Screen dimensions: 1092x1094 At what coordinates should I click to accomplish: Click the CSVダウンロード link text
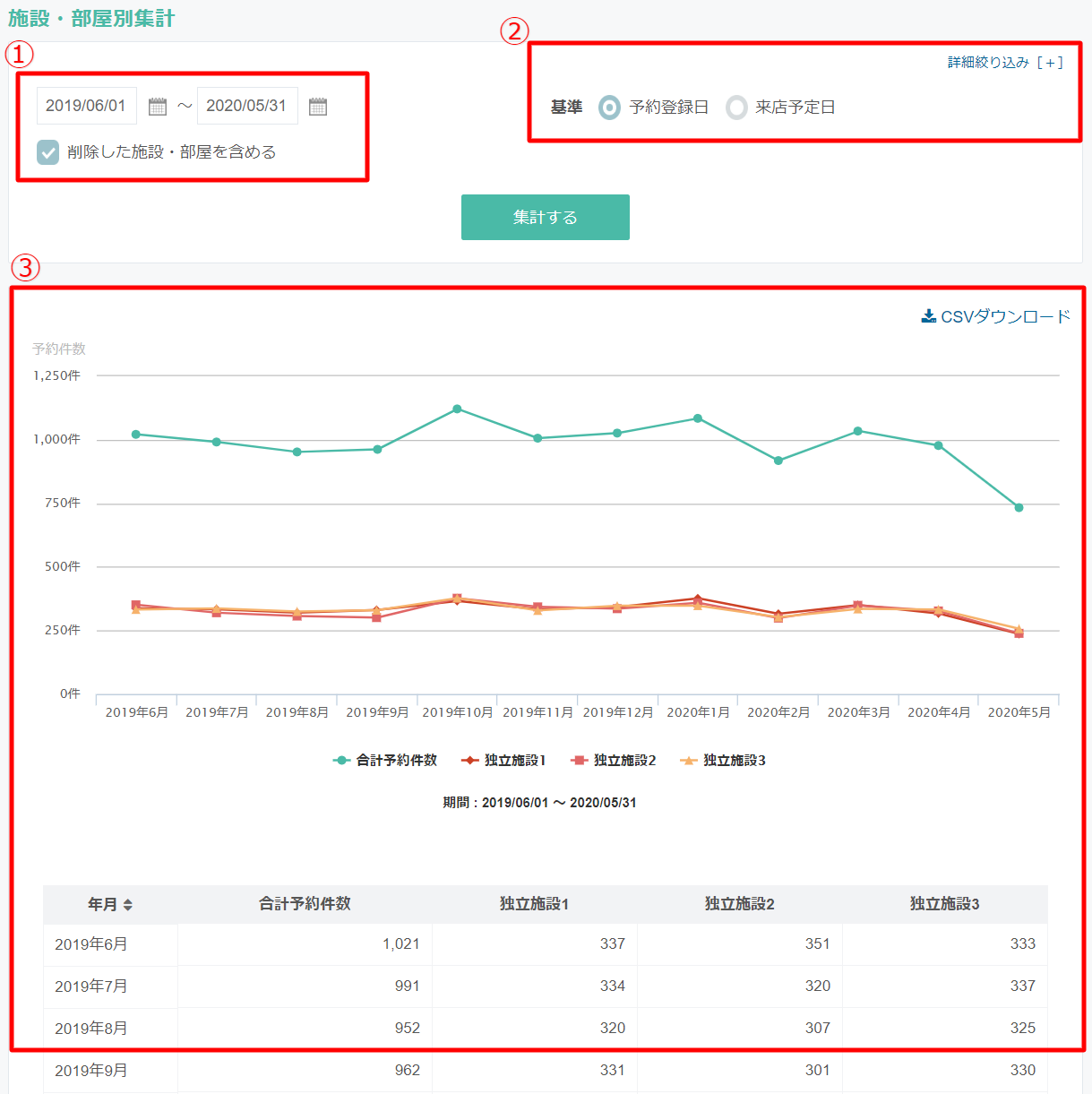pyautogui.click(x=1005, y=316)
